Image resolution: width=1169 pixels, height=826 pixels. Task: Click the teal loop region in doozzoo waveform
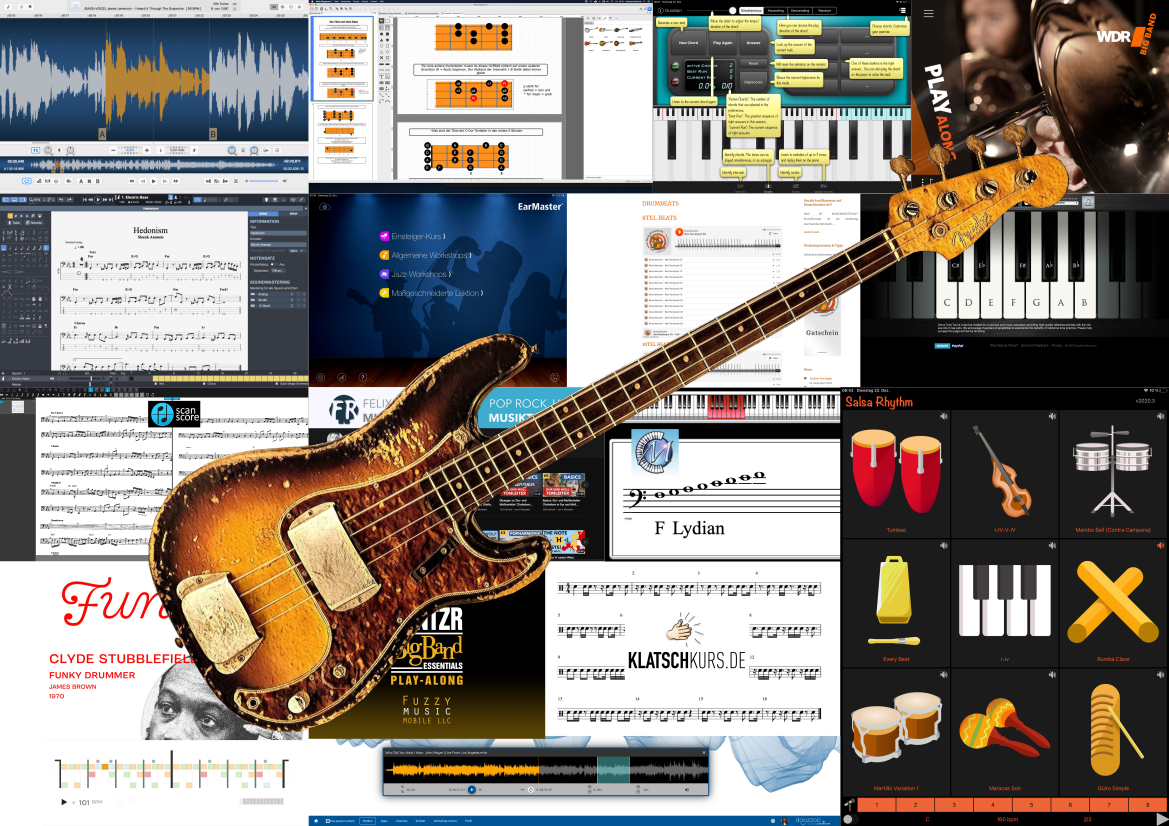click(x=614, y=769)
